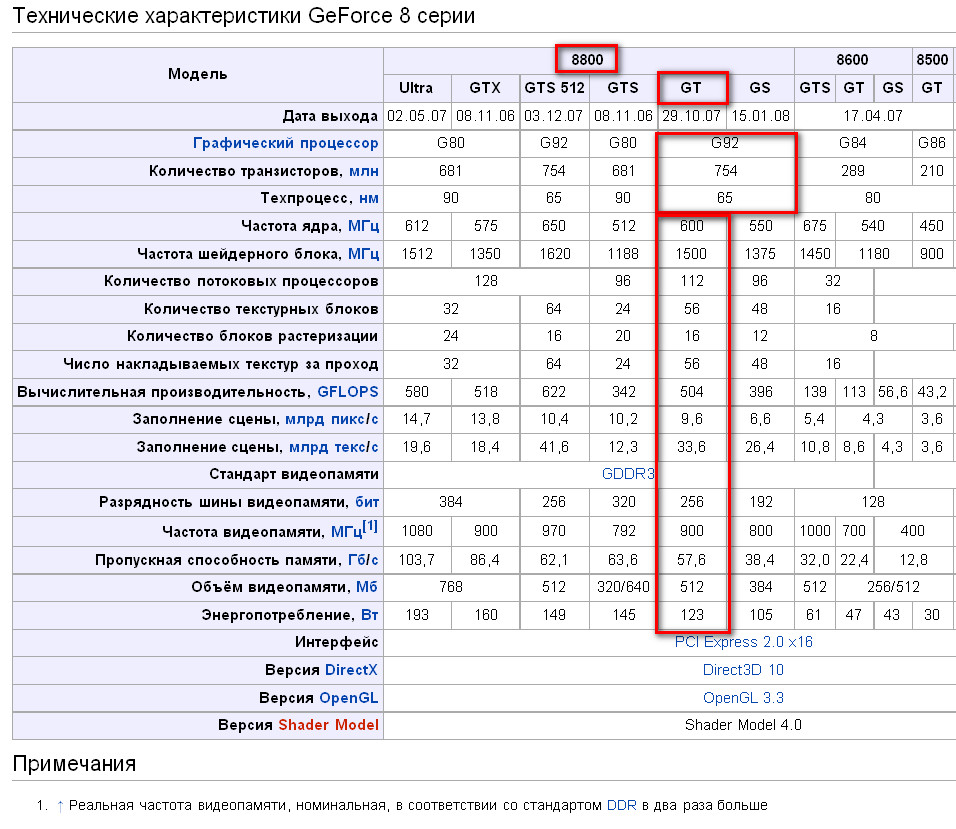Open the GFLOPS link
Image resolution: width=956 pixels, height=829 pixels.
tap(348, 392)
